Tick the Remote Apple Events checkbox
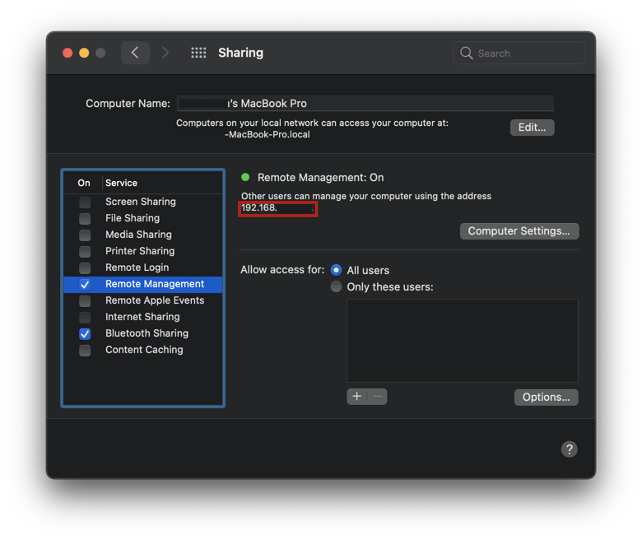 click(85, 301)
